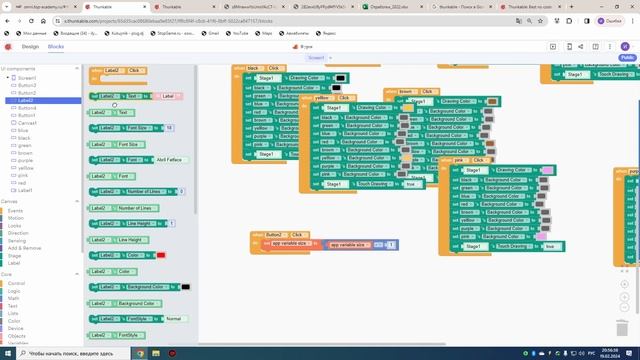Open the Thunkable three-dot more menu
This screenshot has width=640, height=360.
tap(610, 47)
